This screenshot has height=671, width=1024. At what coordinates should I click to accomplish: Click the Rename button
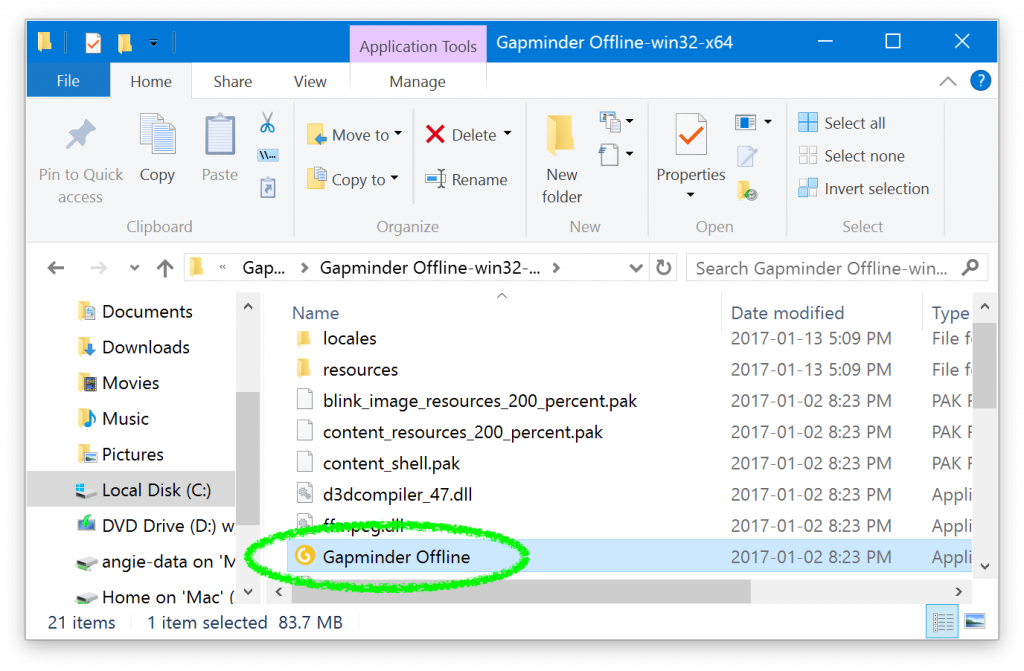pyautogui.click(x=466, y=179)
